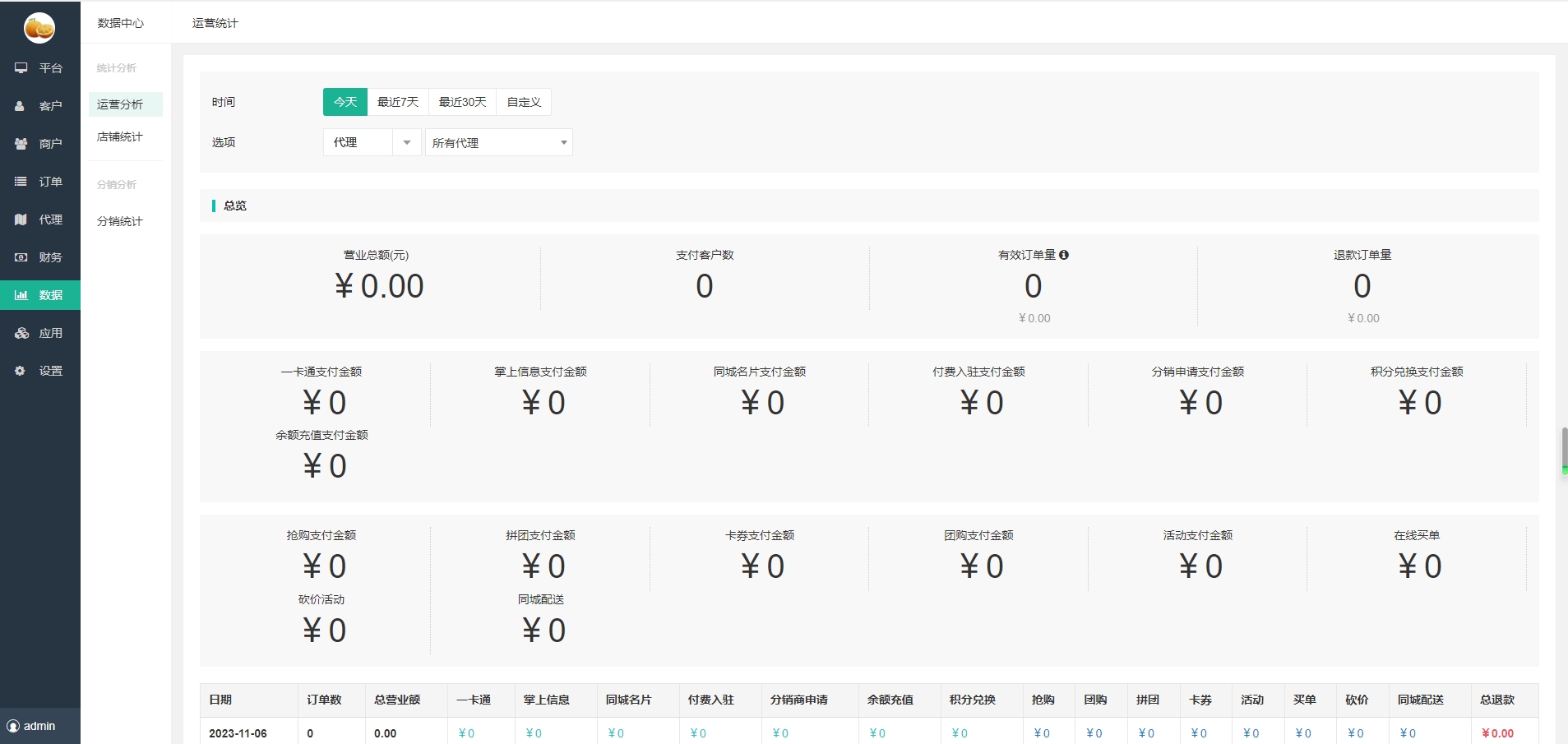
Task: Click 一卡通支付金额 label
Action: tap(321, 372)
